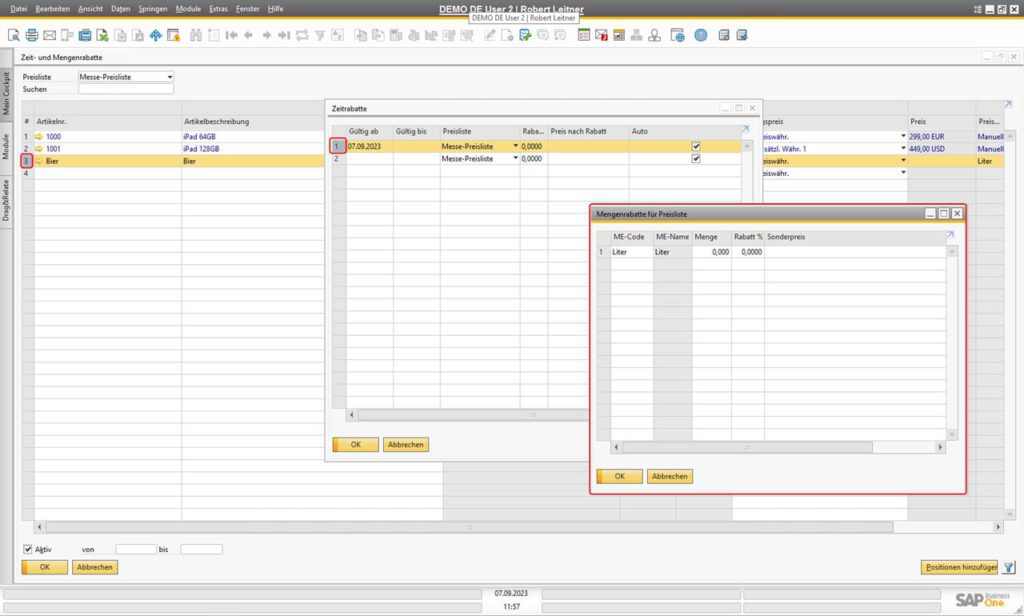Toggle the Aktiv checkbox

(x=27, y=549)
